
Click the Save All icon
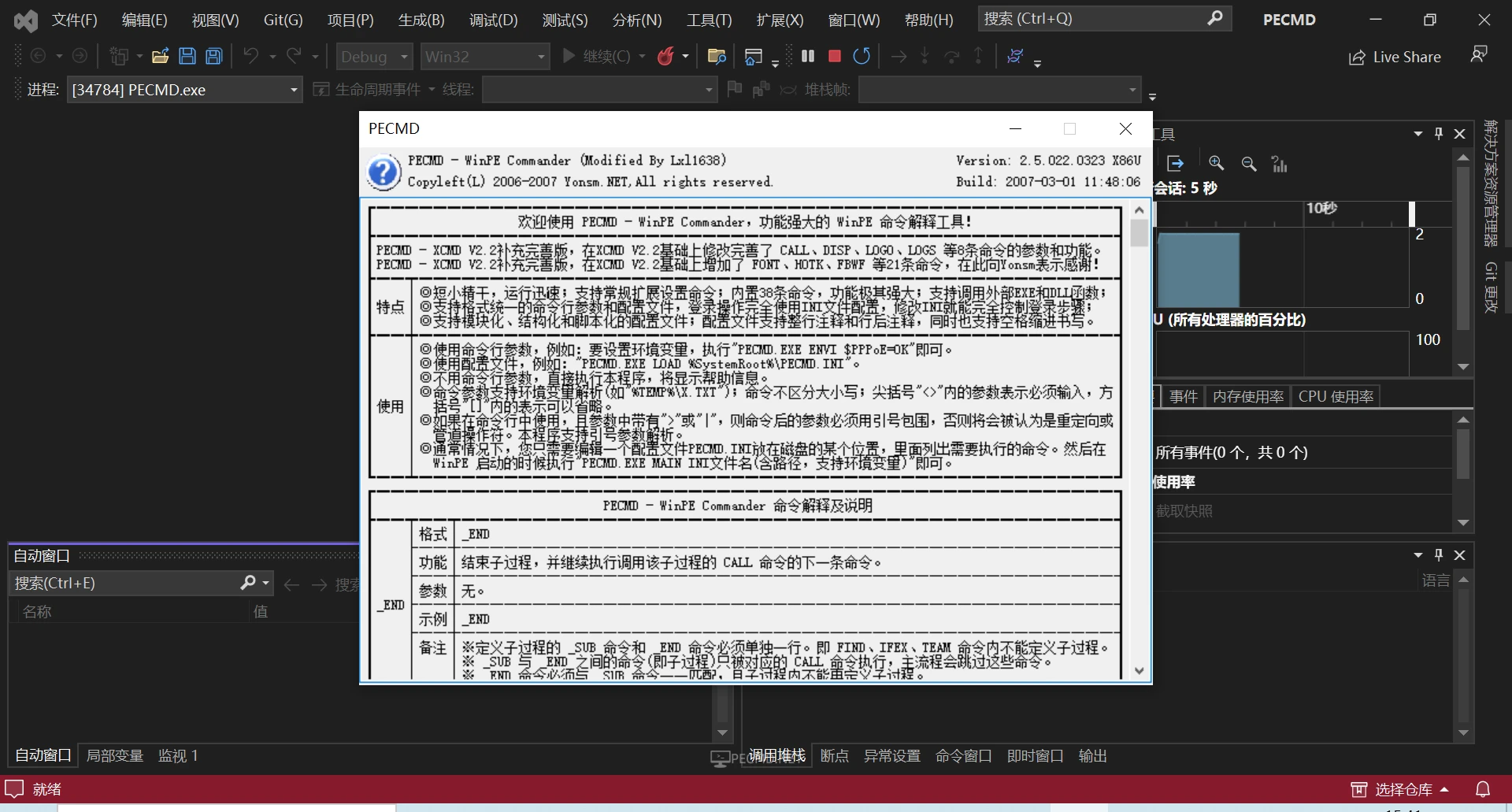[214, 56]
